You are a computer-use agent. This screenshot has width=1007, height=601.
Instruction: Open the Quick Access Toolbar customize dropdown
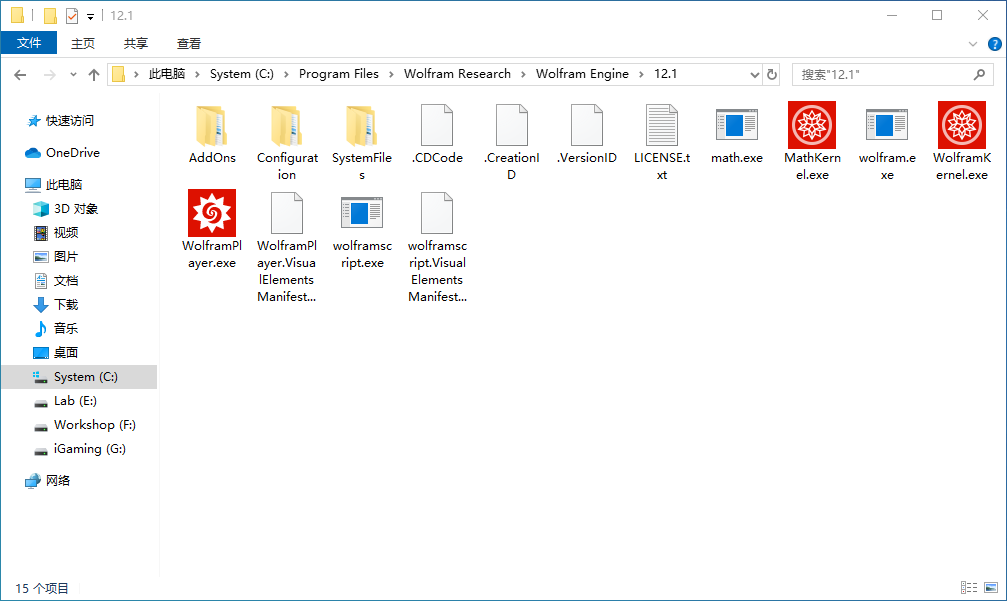click(89, 15)
